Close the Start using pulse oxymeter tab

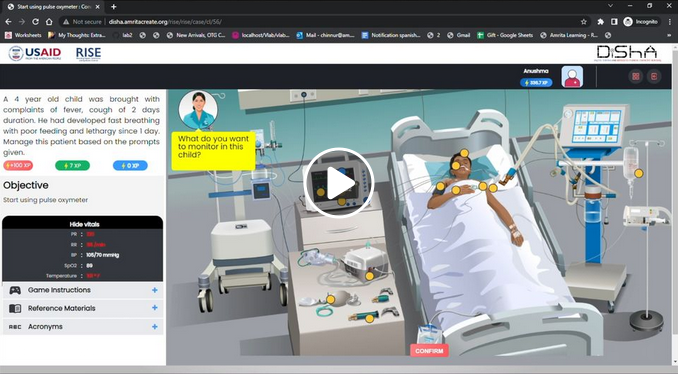[x=97, y=7]
